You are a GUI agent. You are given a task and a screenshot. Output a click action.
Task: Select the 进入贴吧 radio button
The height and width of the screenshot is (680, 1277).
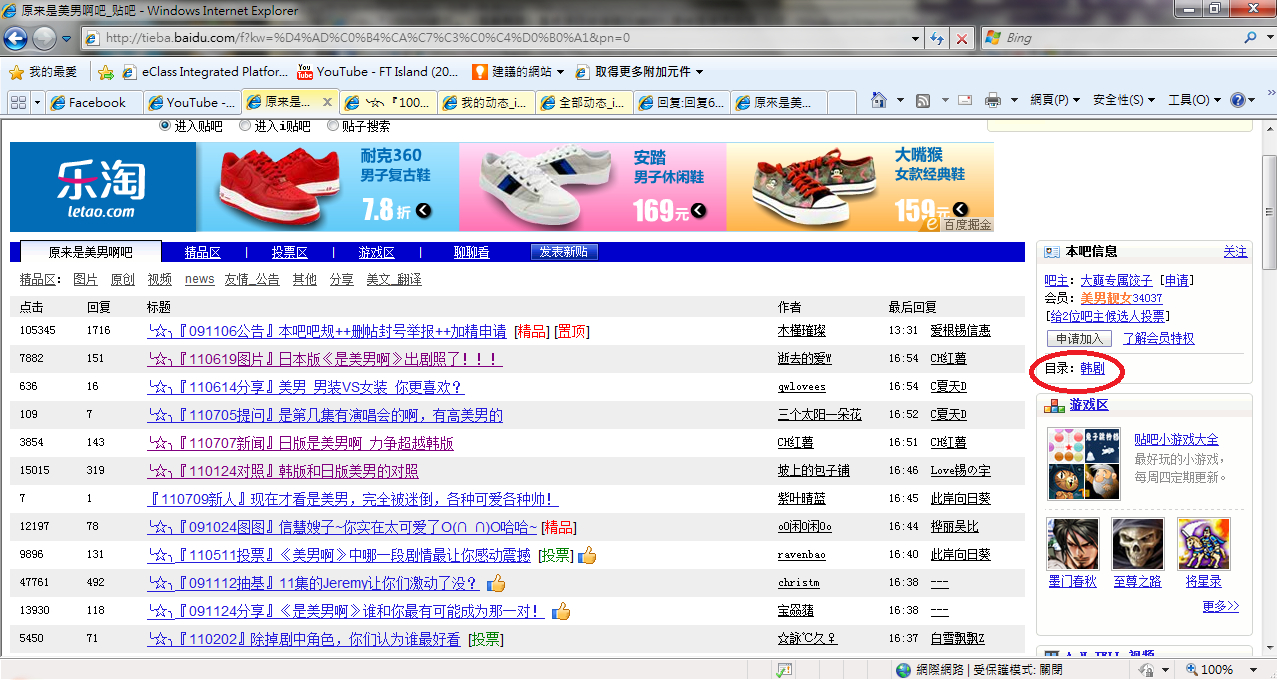166,126
